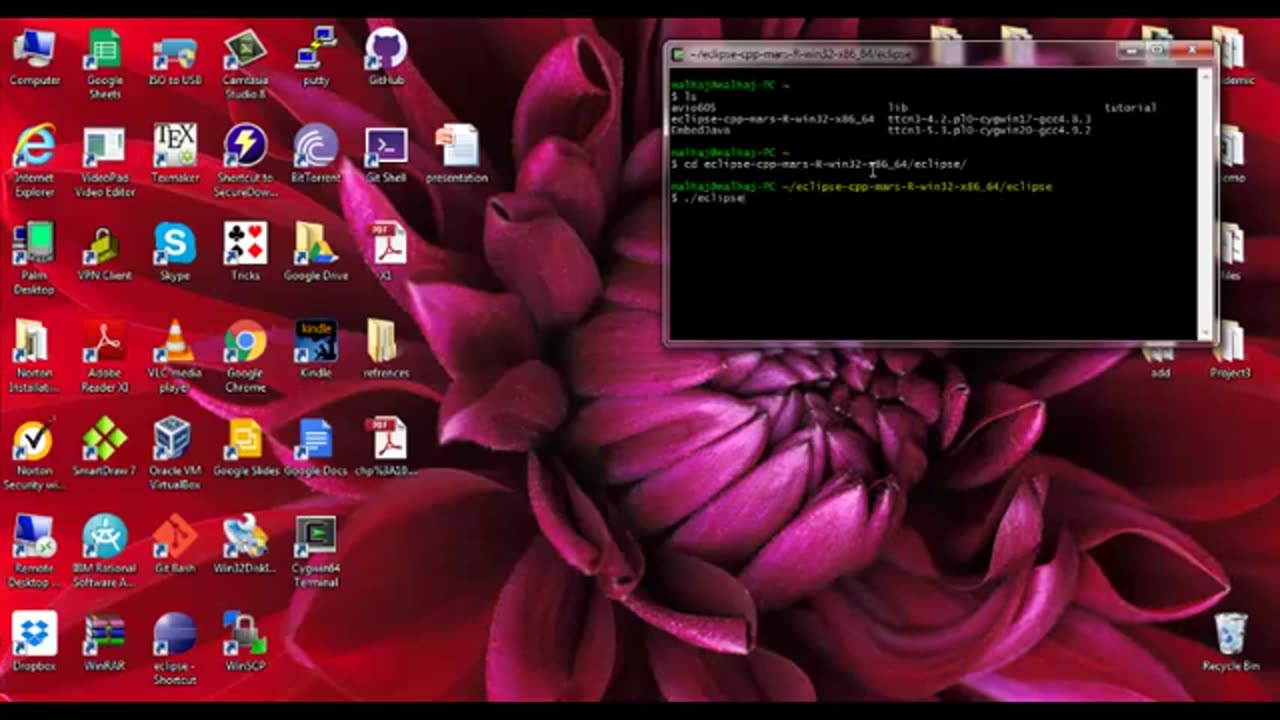Open the Google Docs icon

pyautogui.click(x=316, y=447)
